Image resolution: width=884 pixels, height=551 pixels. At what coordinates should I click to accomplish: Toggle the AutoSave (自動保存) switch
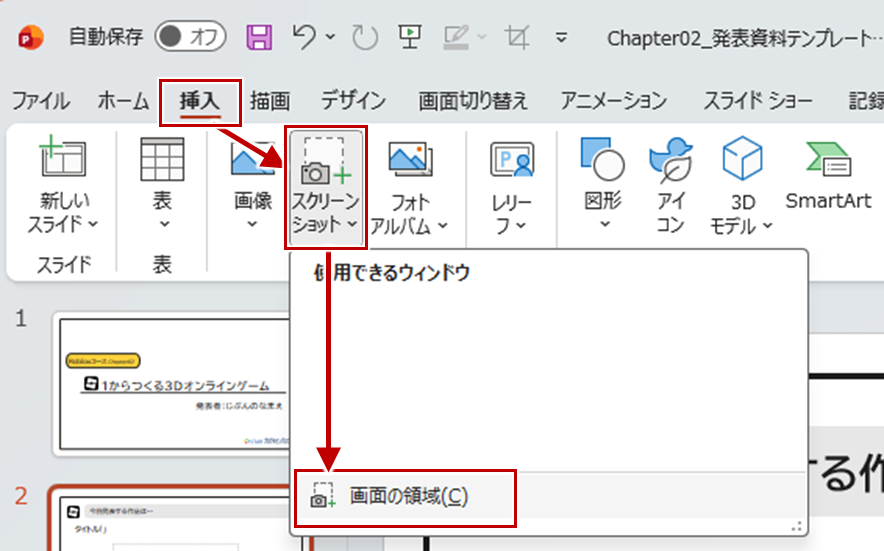point(191,37)
